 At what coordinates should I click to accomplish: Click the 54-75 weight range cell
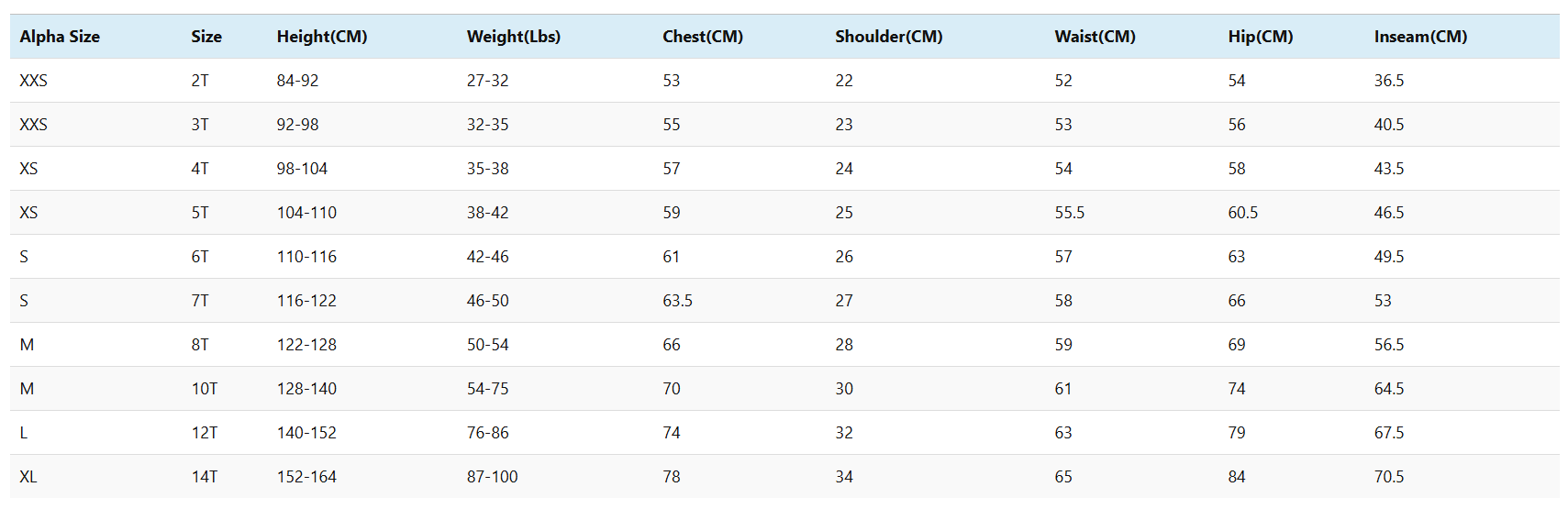(x=487, y=389)
